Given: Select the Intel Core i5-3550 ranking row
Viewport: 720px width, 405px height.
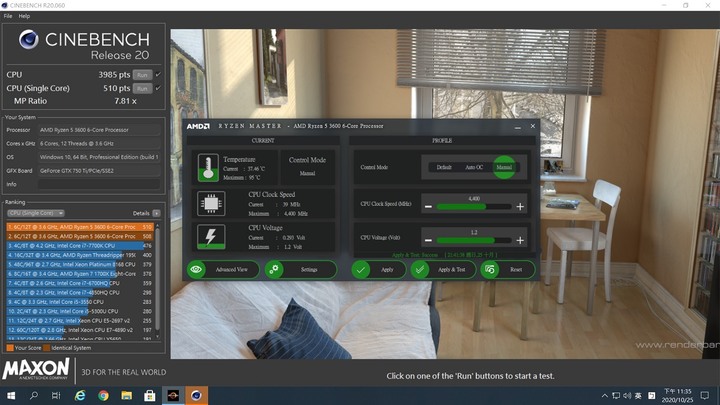Looking at the screenshot, I should click(x=80, y=302).
